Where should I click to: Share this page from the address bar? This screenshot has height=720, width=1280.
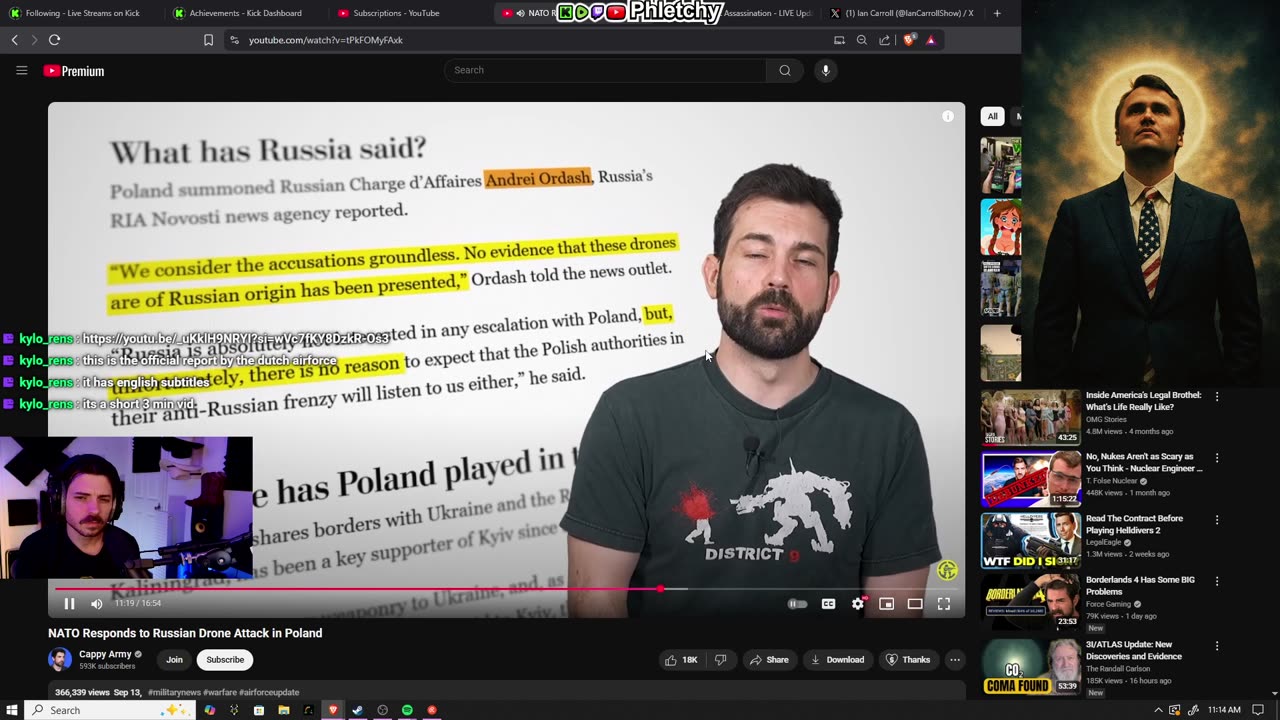(885, 40)
